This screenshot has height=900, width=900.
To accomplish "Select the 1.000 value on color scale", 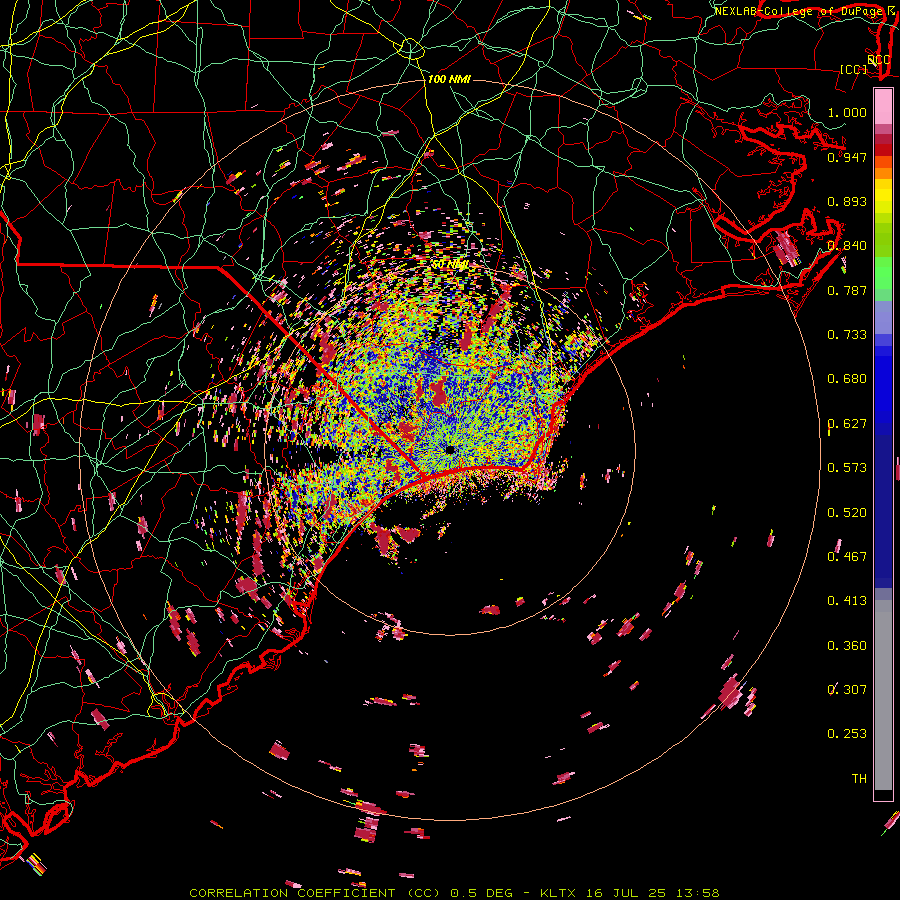I will [x=847, y=112].
